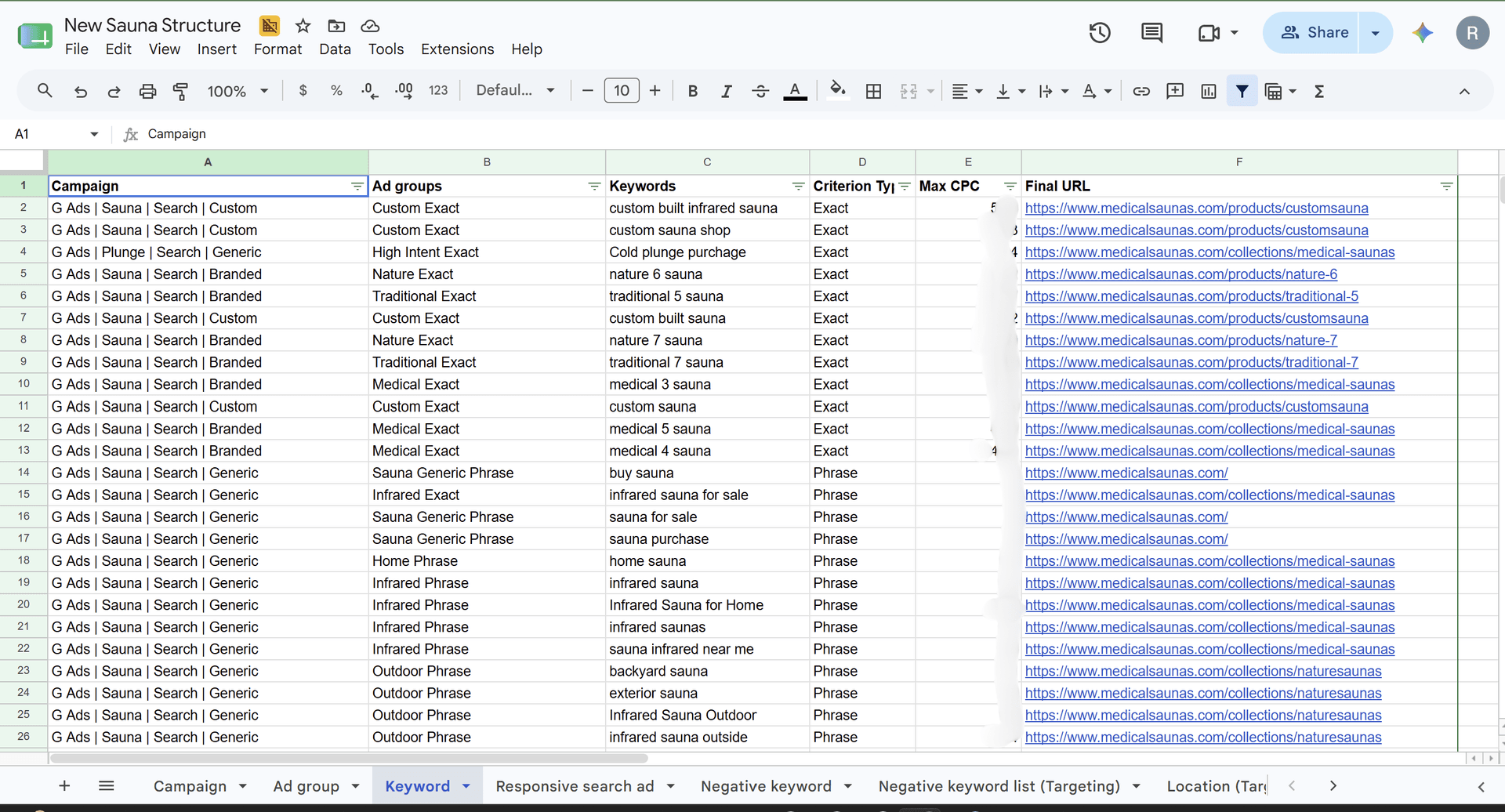Click the merge cells icon

908,91
